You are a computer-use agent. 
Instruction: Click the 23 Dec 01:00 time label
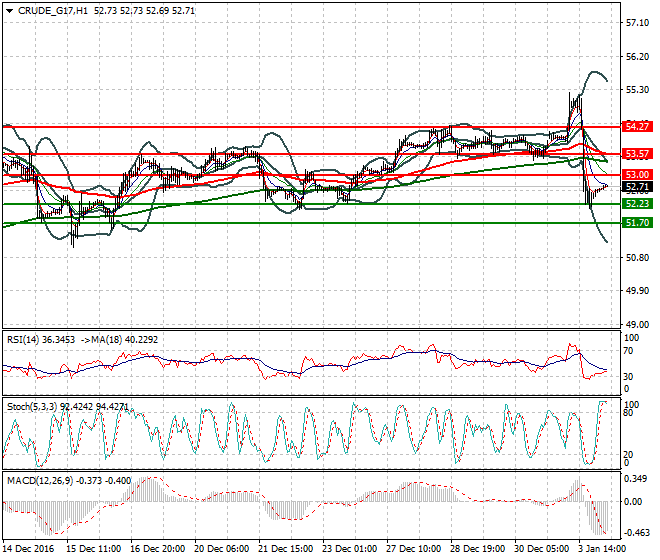349,549
